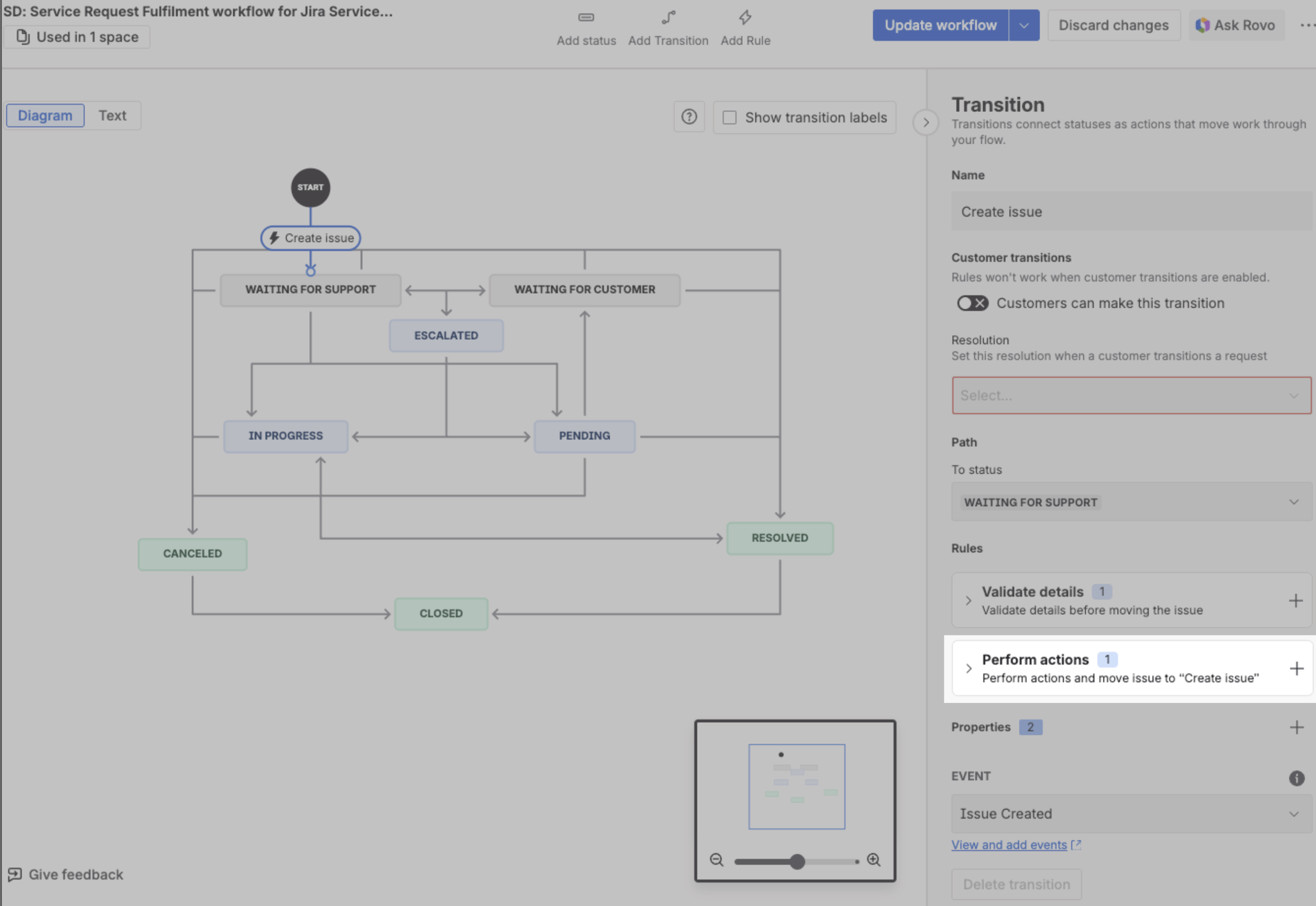Click the EVENT info icon

(x=1296, y=778)
